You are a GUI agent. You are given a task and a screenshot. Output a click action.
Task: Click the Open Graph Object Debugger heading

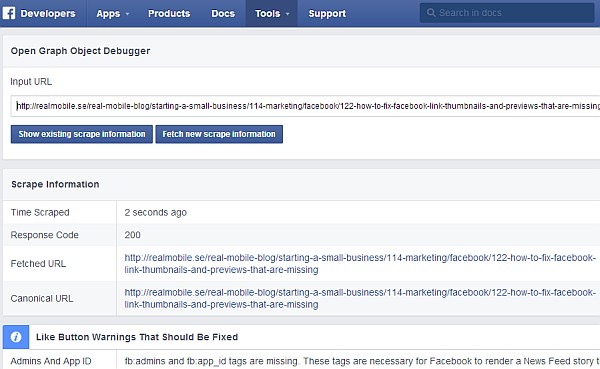(80, 51)
